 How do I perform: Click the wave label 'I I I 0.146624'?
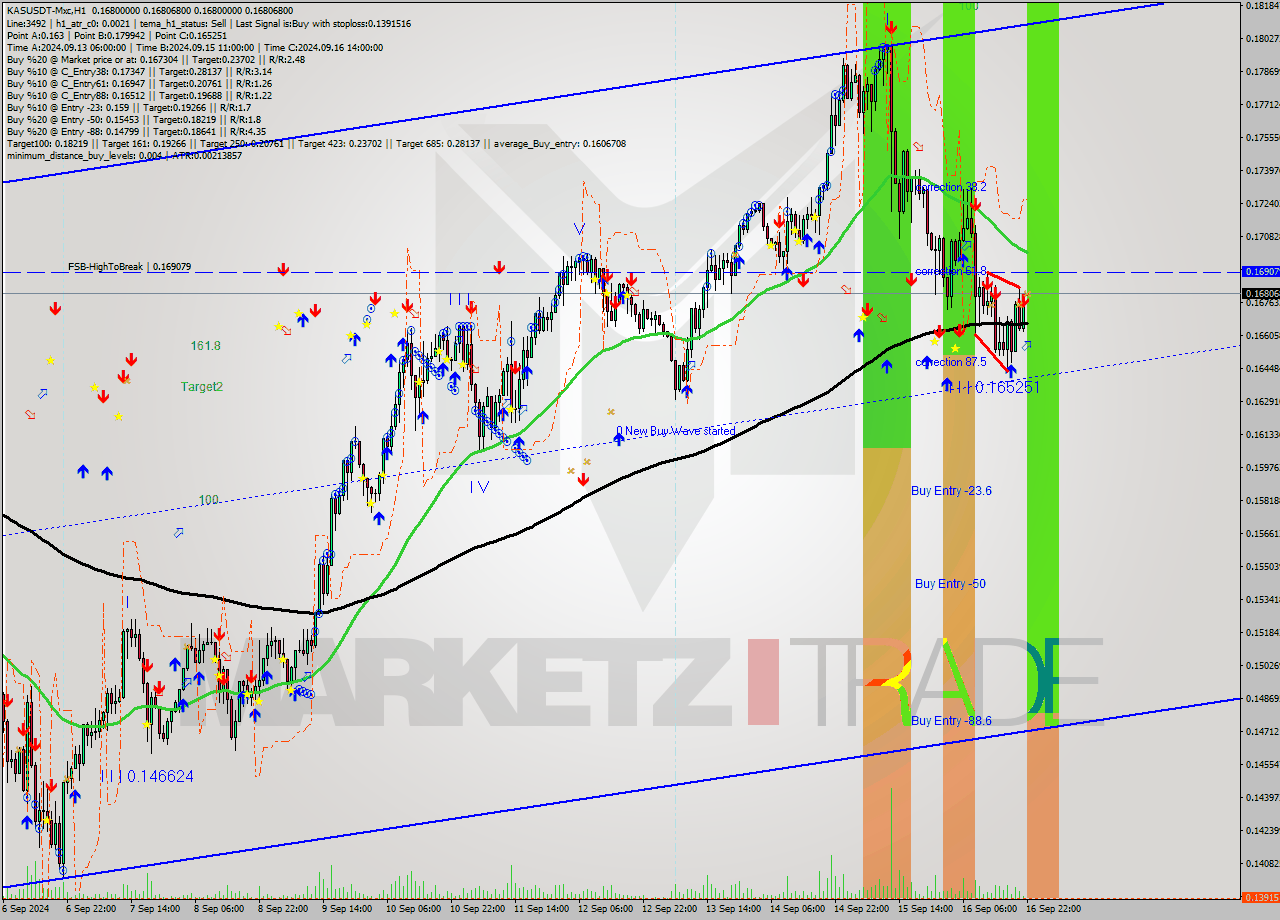point(146,776)
